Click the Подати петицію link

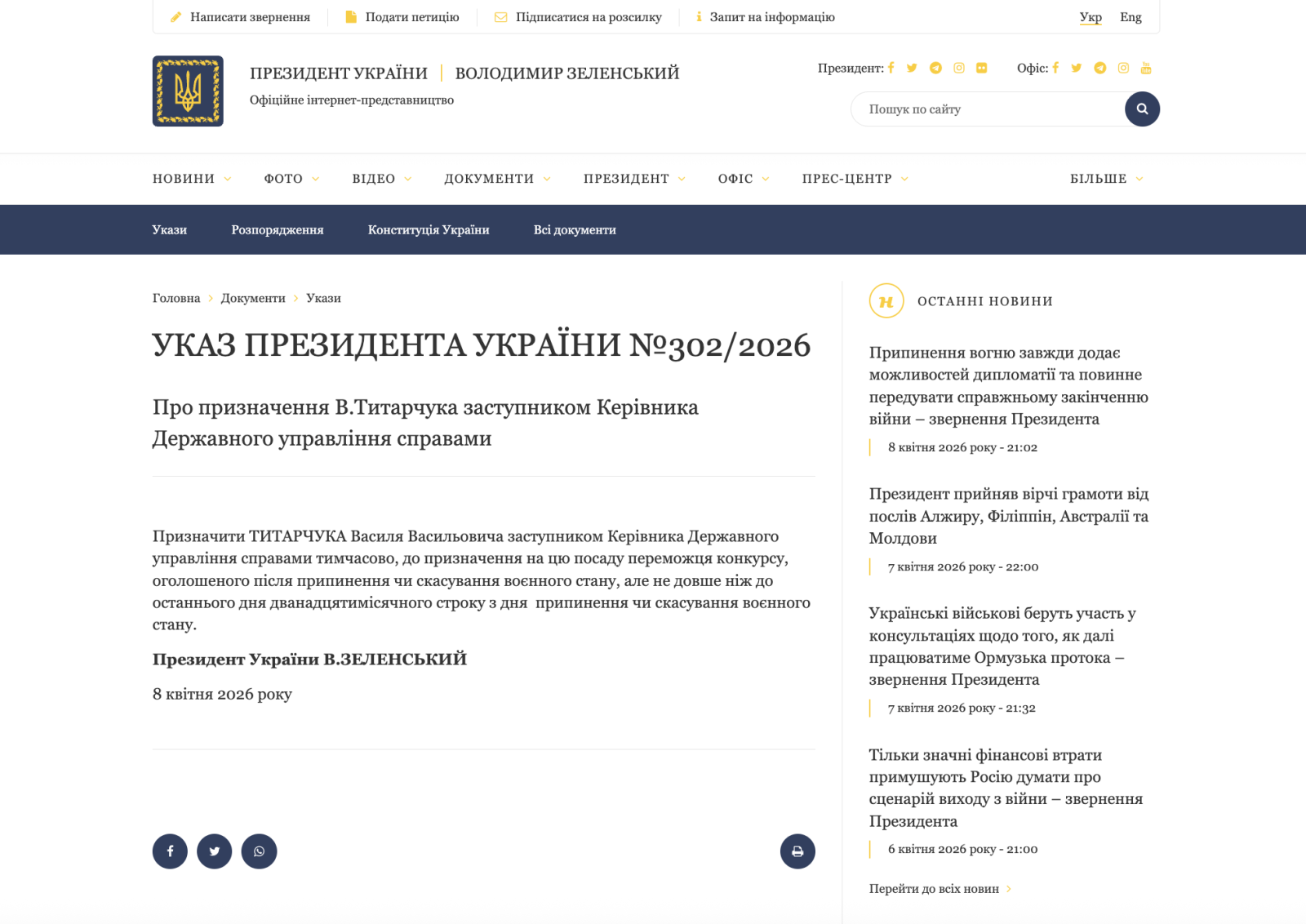(x=411, y=17)
